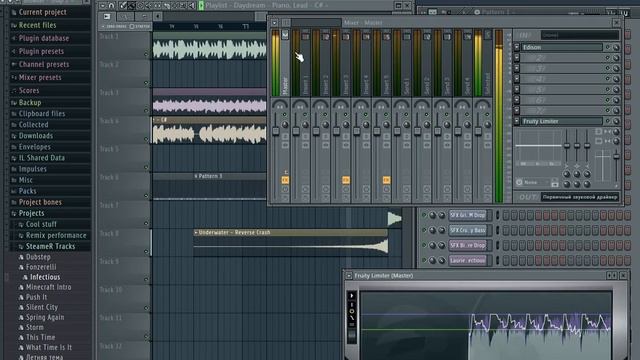Image resolution: width=640 pixels, height=360 pixels.
Task: Select the Minecraft Intro project file
Action: pyautogui.click(x=48, y=287)
